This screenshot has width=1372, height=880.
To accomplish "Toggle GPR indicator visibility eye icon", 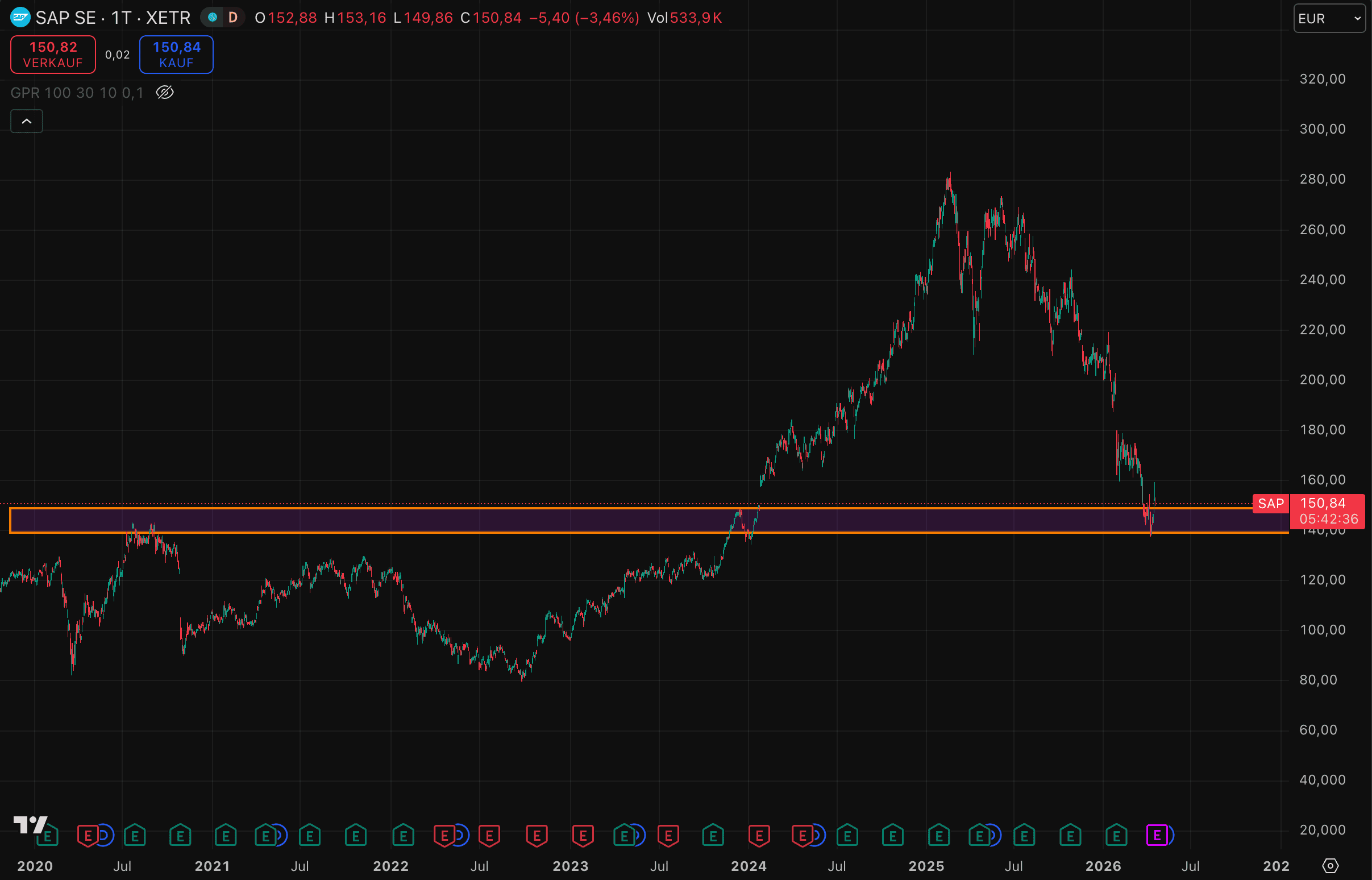I will click(x=164, y=93).
